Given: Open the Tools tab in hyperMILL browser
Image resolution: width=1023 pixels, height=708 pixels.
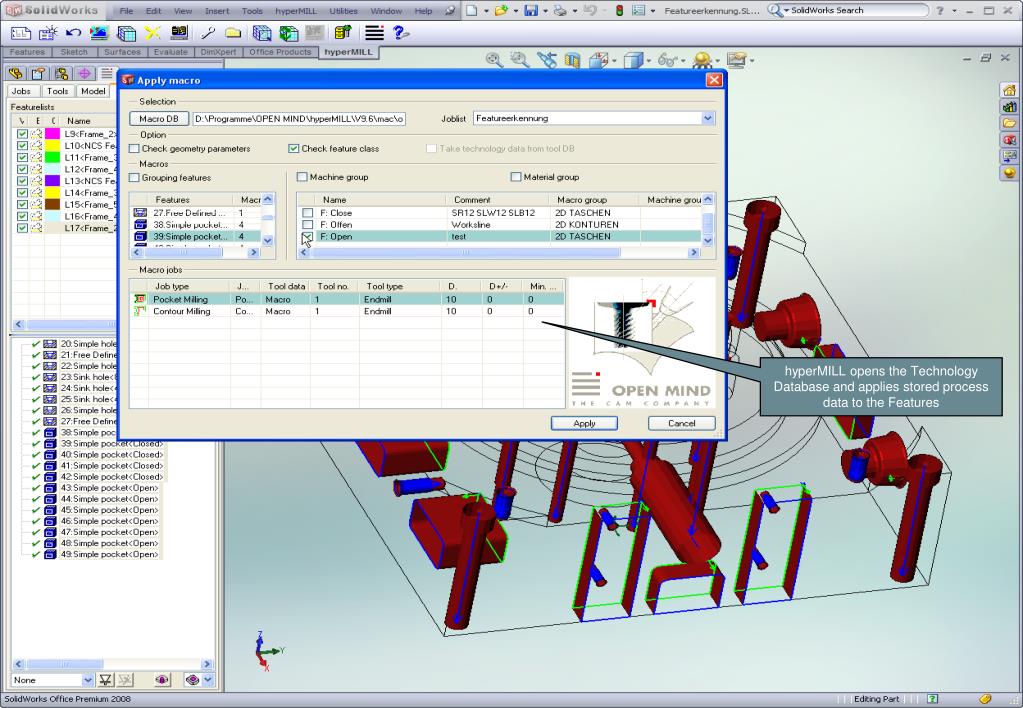Looking at the screenshot, I should coord(57,91).
